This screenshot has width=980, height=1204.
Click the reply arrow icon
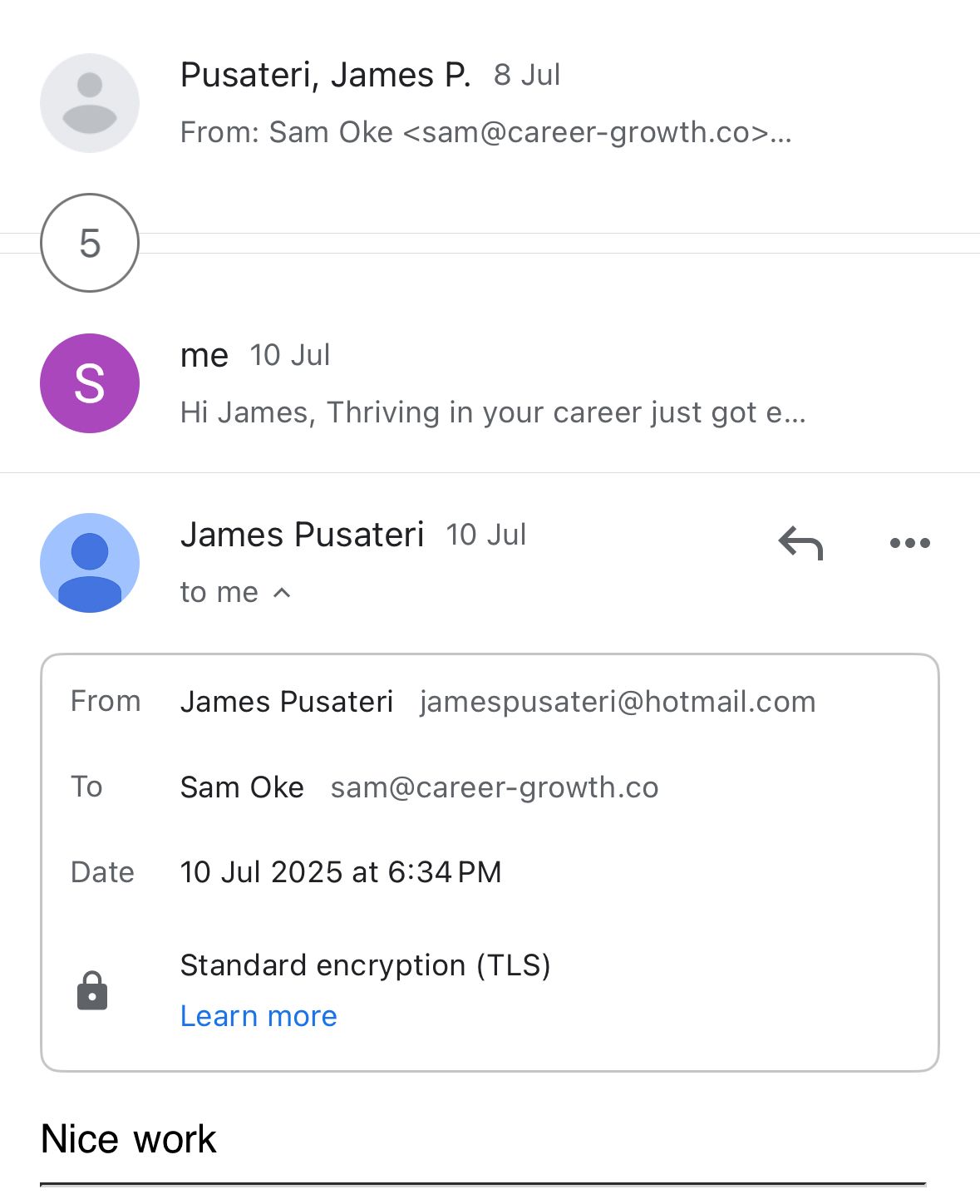click(x=800, y=544)
